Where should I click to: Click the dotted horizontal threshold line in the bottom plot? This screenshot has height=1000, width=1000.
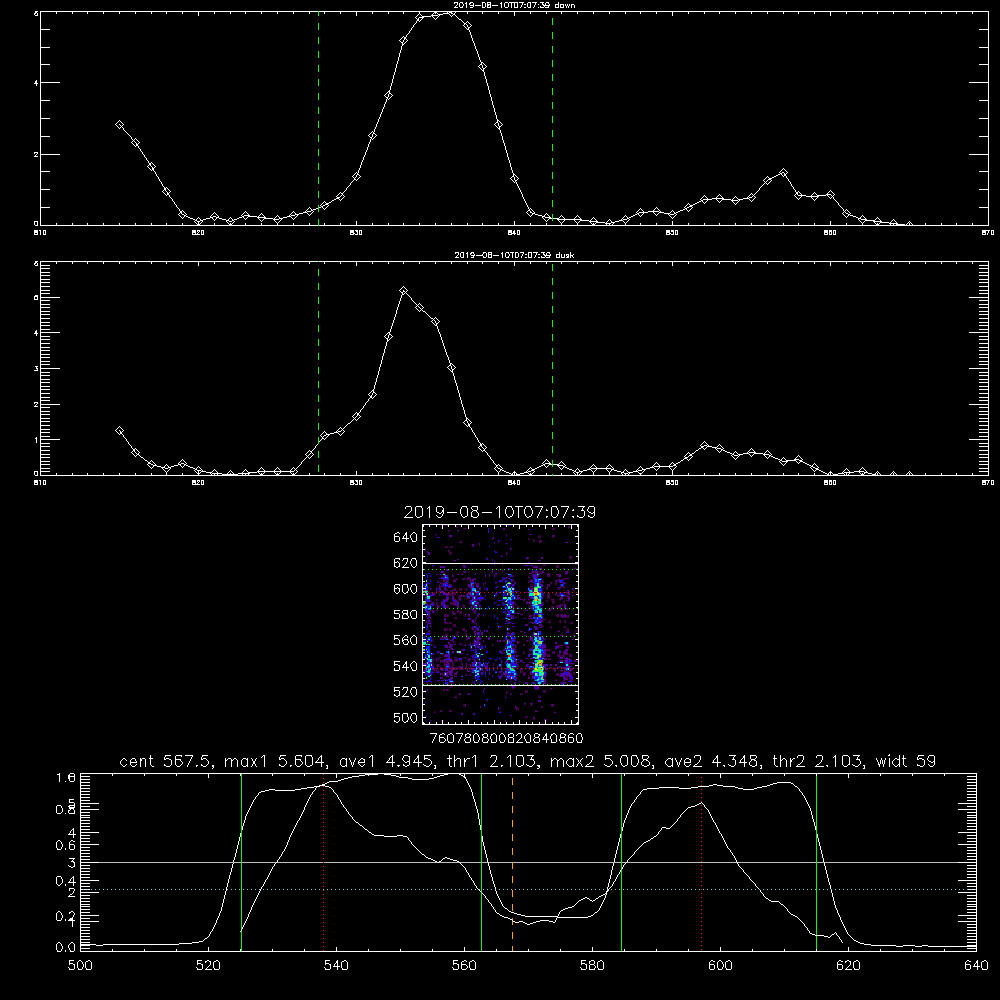528,890
